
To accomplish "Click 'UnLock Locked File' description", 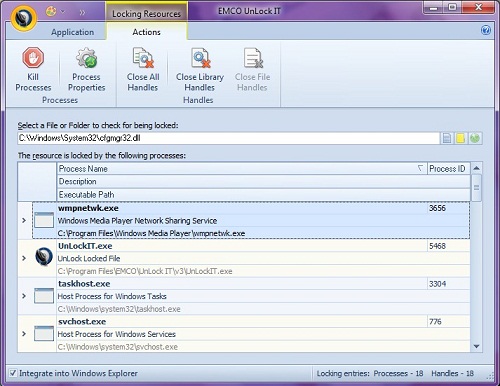I will [x=89, y=258].
